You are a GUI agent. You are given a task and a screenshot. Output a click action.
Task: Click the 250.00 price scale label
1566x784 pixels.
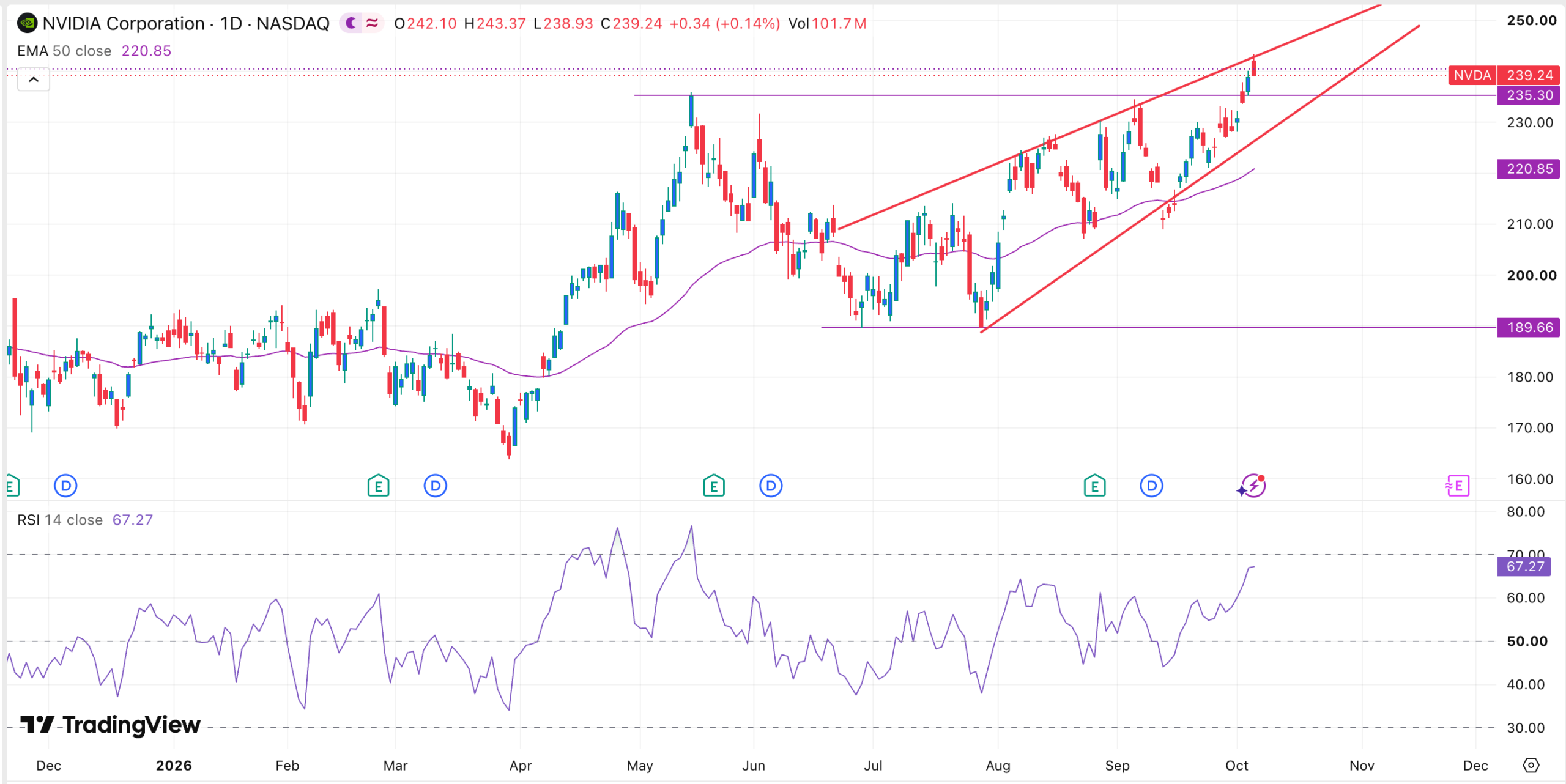(1532, 20)
